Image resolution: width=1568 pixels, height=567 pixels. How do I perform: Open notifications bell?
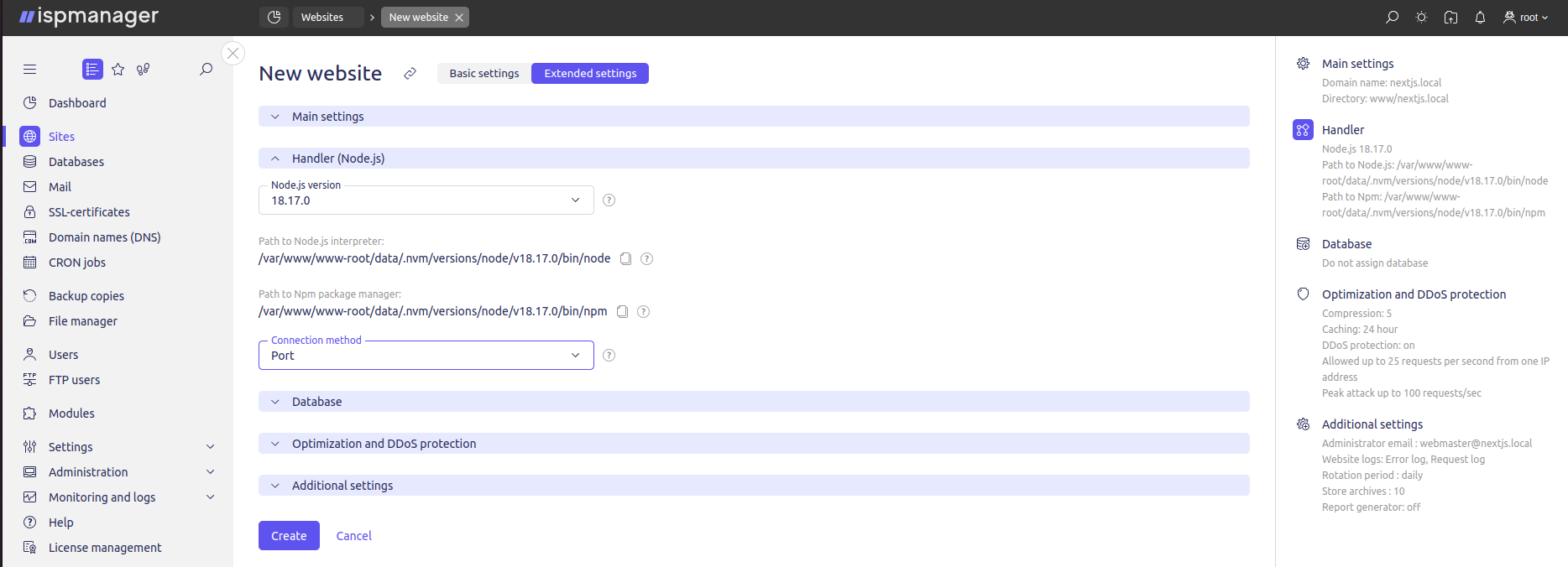(x=1480, y=17)
